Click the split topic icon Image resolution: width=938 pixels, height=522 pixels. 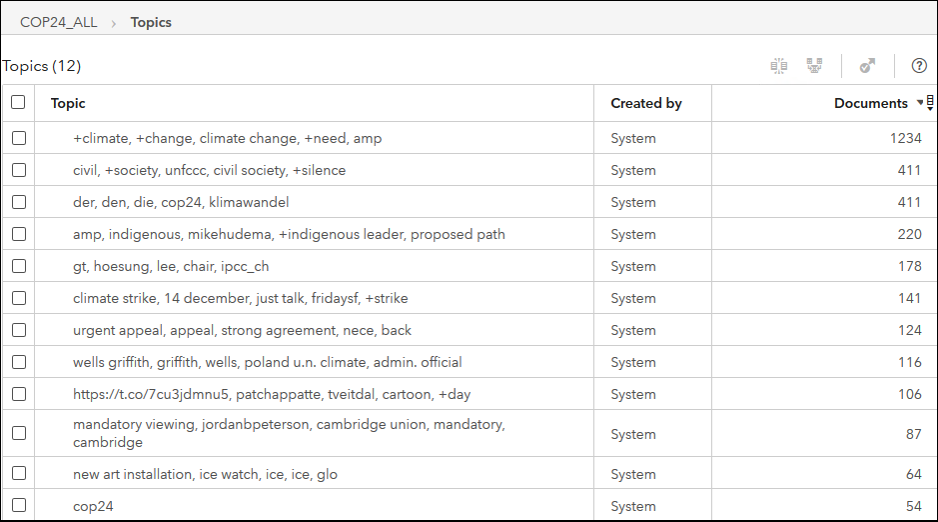point(779,66)
